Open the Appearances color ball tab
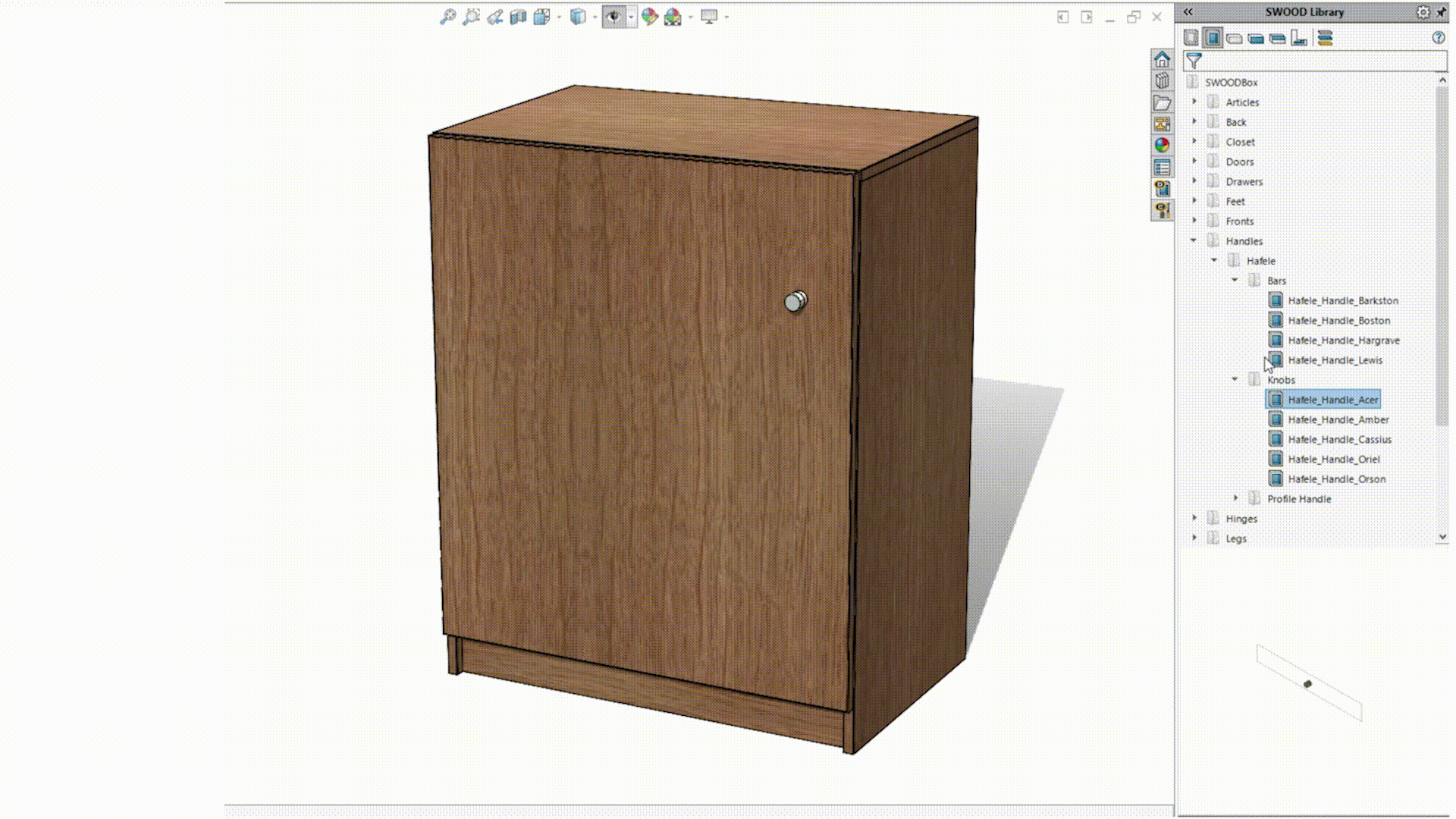 [1162, 145]
